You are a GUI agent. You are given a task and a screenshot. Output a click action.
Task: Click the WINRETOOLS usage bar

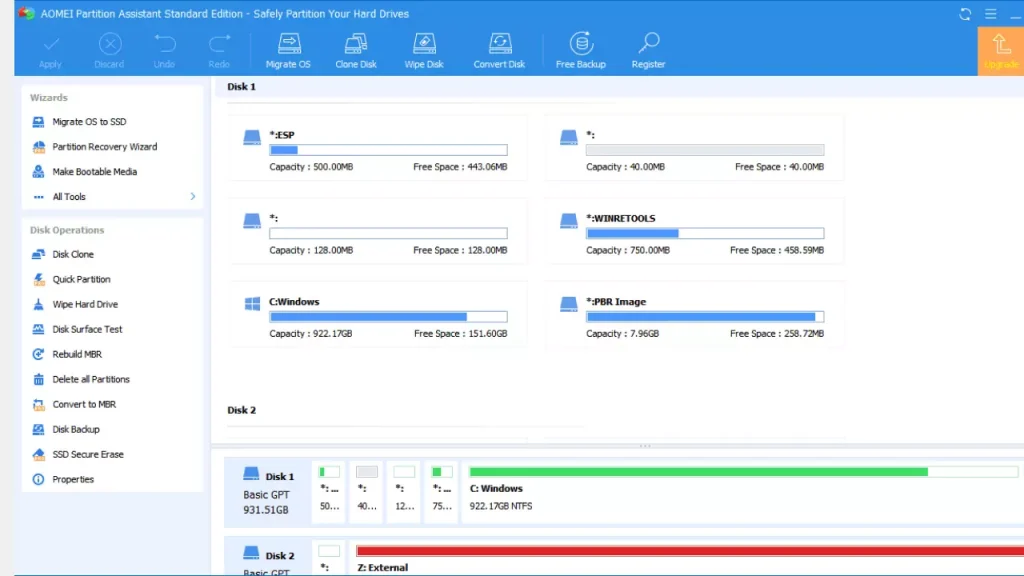pos(705,233)
